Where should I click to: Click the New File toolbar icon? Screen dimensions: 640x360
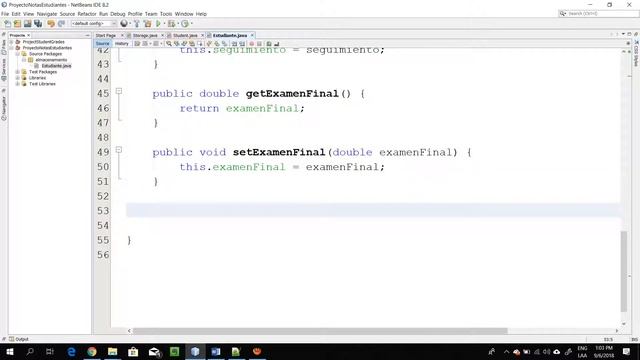[x=7, y=24]
